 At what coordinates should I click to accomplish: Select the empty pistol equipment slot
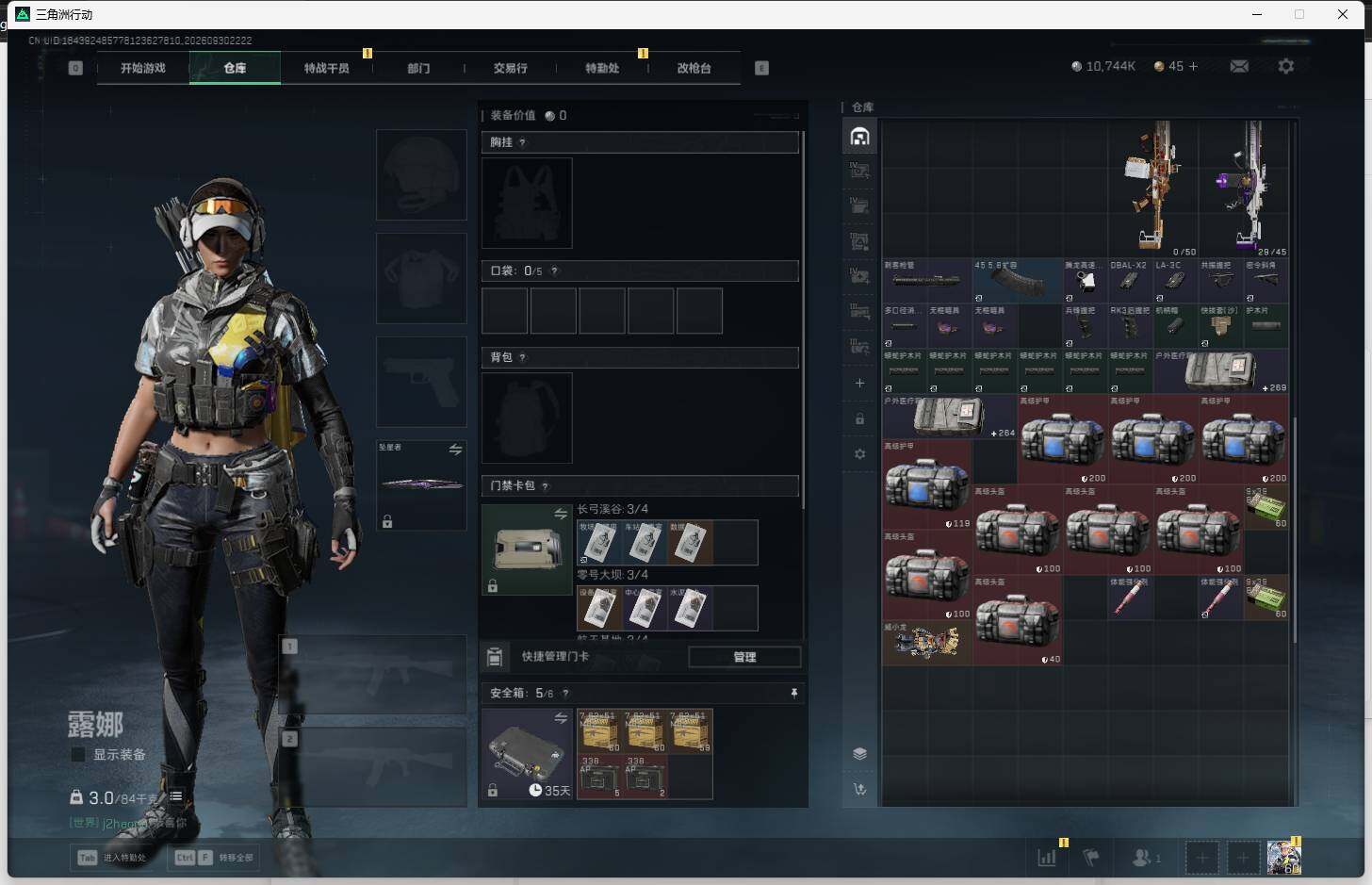(421, 382)
